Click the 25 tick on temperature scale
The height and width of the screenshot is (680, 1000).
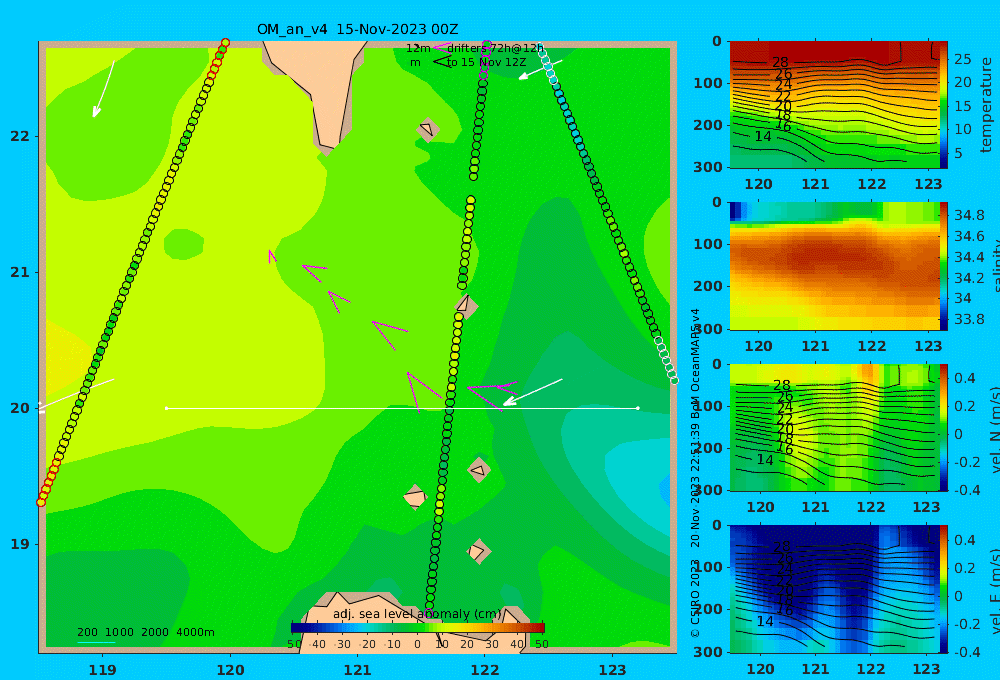(x=962, y=59)
